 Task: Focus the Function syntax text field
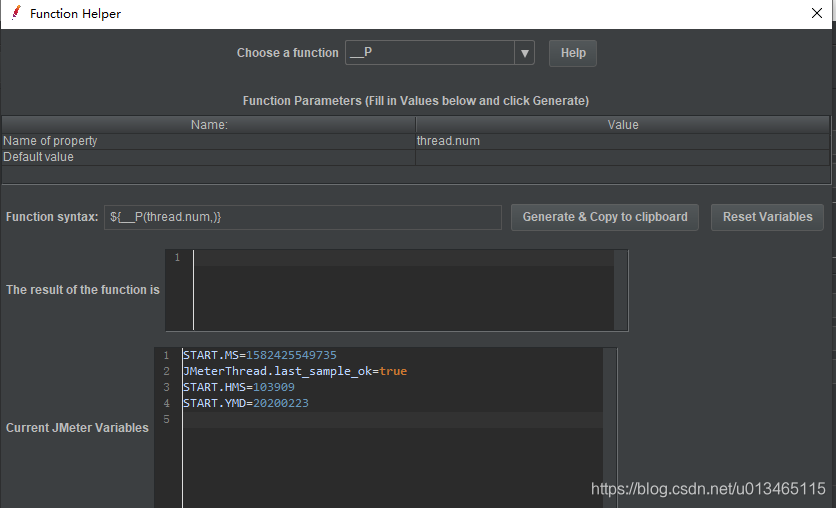pos(302,217)
